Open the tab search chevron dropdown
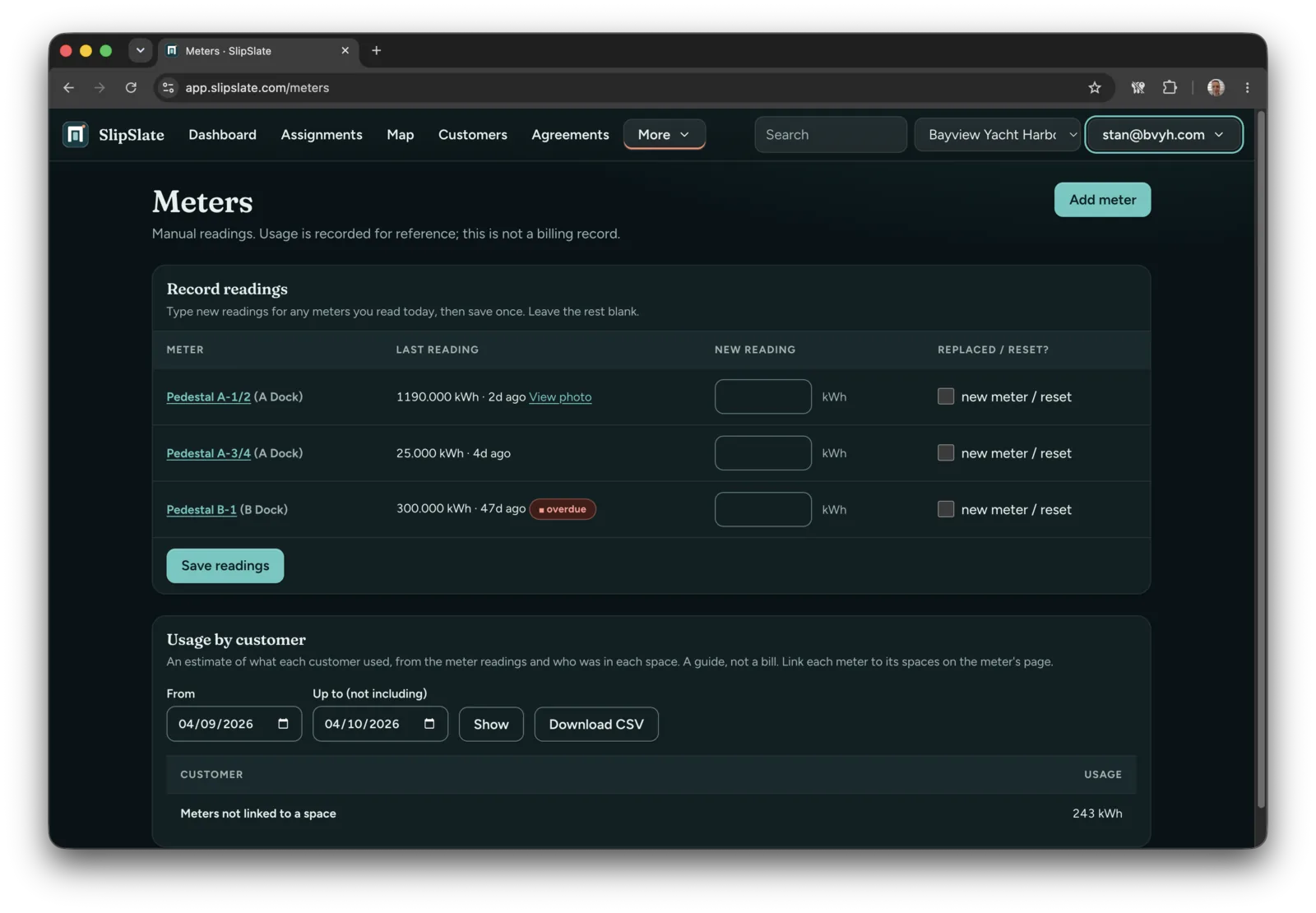This screenshot has height=913, width=1316. coord(140,50)
